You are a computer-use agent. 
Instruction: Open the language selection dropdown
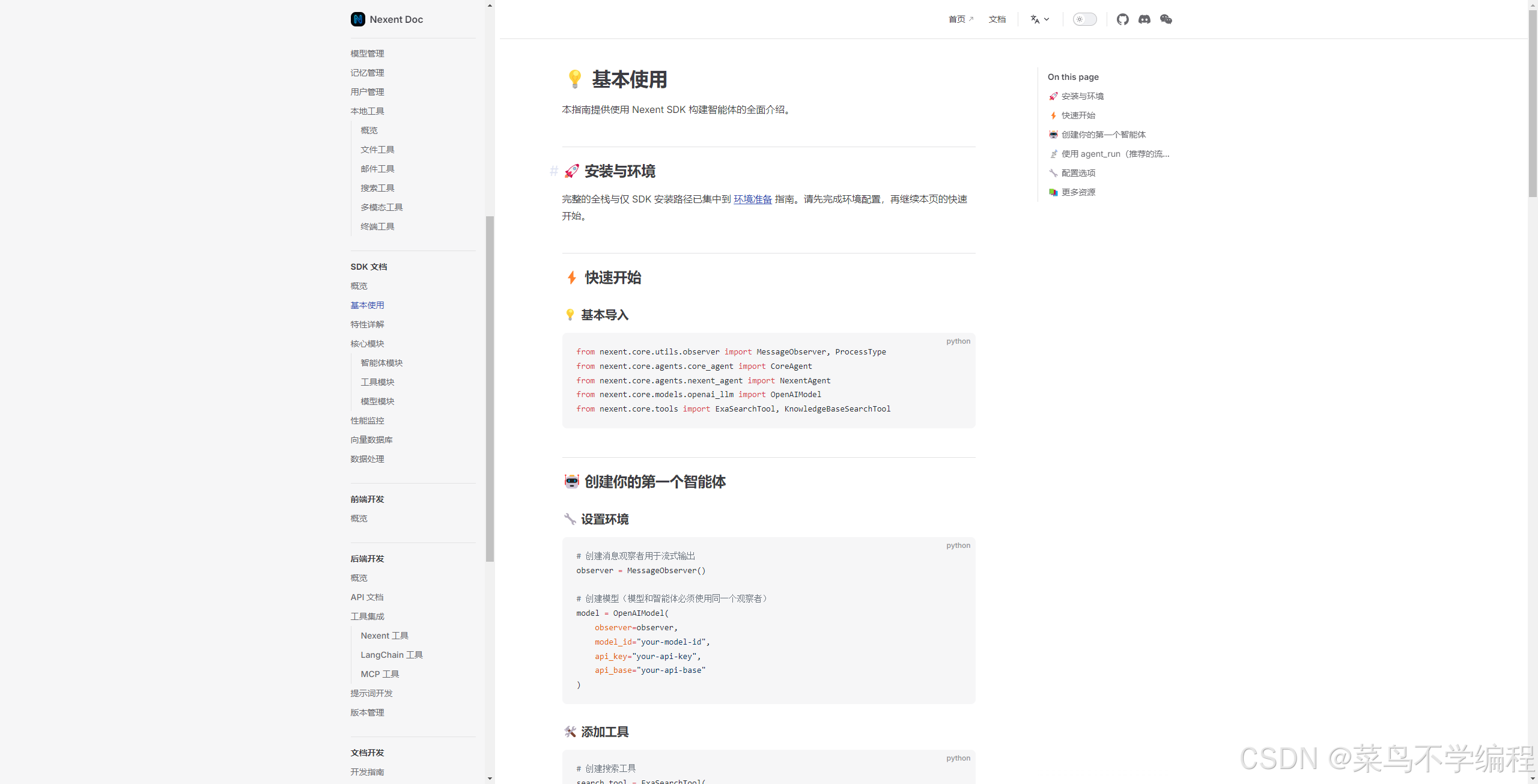pos(1039,19)
